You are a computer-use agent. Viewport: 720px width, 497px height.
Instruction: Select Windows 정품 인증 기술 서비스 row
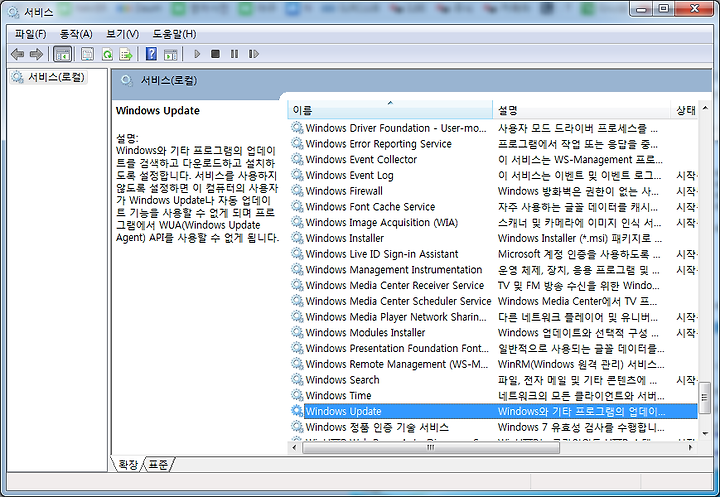tap(494, 427)
